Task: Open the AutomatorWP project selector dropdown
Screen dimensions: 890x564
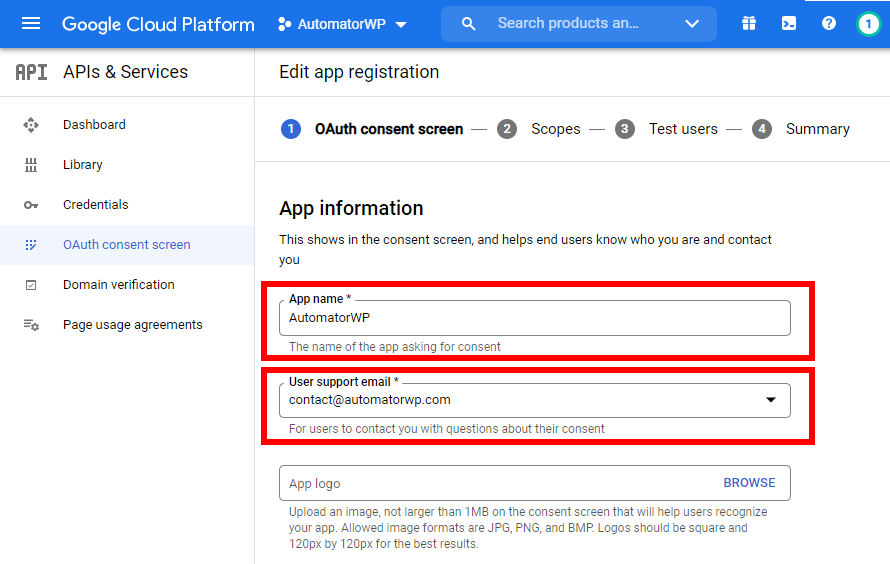Action: click(342, 24)
